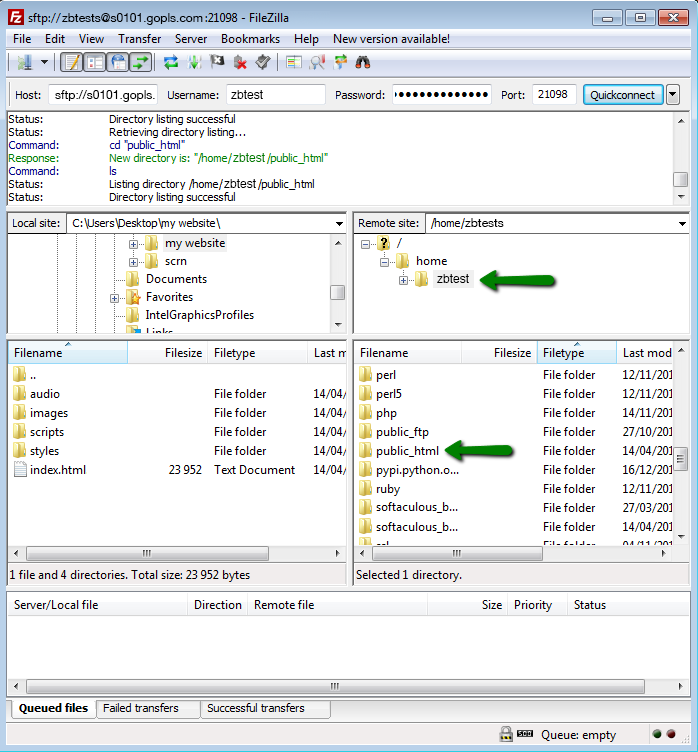Toggle the message log display

[x=72, y=62]
